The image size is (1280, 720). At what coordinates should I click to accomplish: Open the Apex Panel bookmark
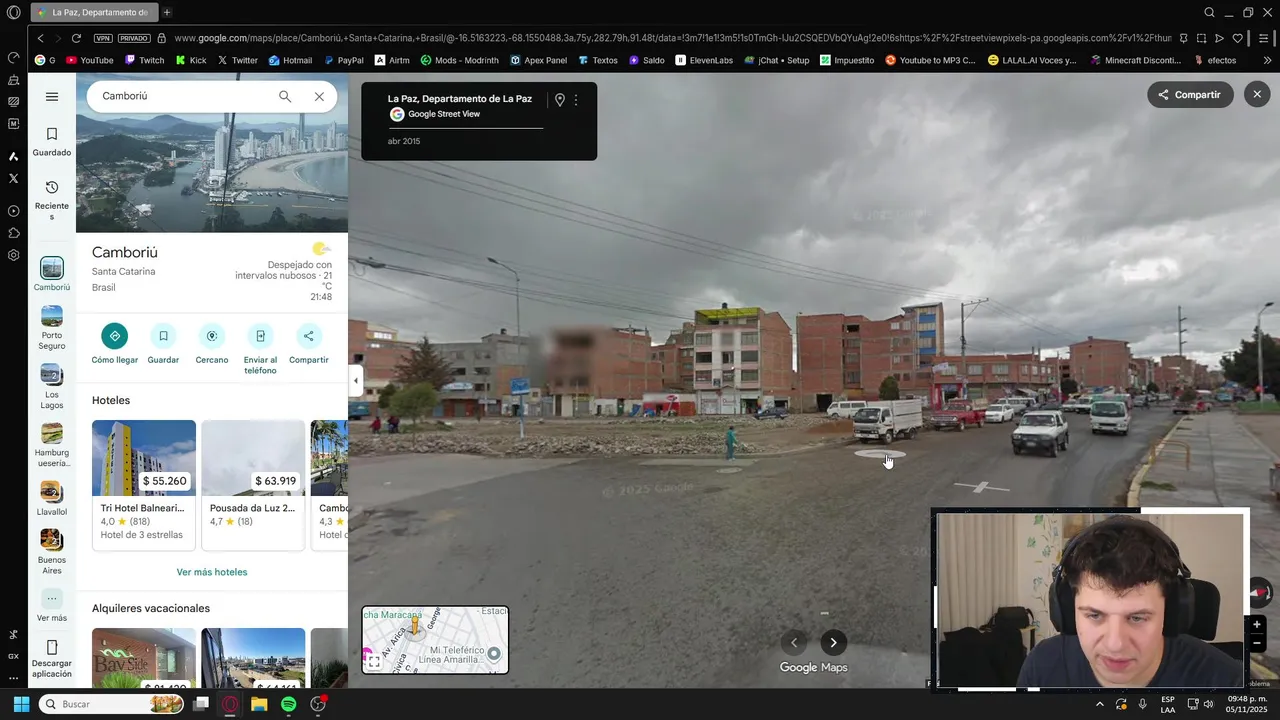tap(538, 60)
